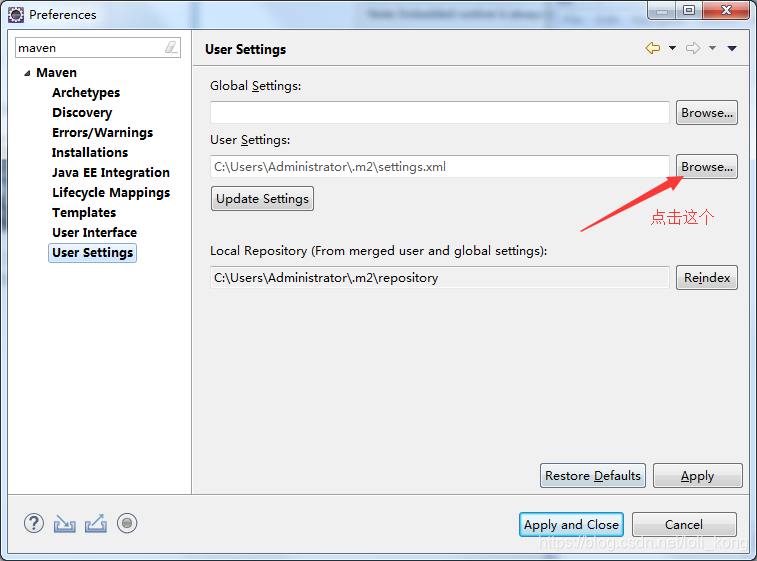Click the Reindex button
Viewport: 757px width, 561px height.
[707, 278]
